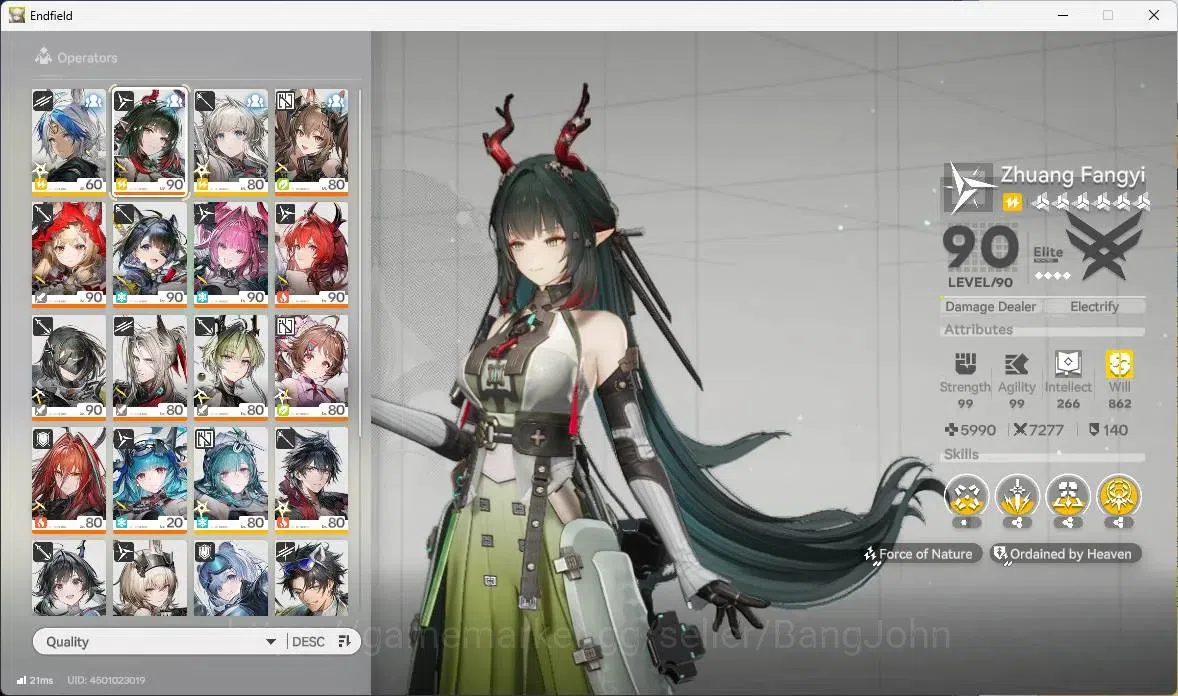
Task: Select the teal-haired operator at level 80
Action: [x=231, y=480]
